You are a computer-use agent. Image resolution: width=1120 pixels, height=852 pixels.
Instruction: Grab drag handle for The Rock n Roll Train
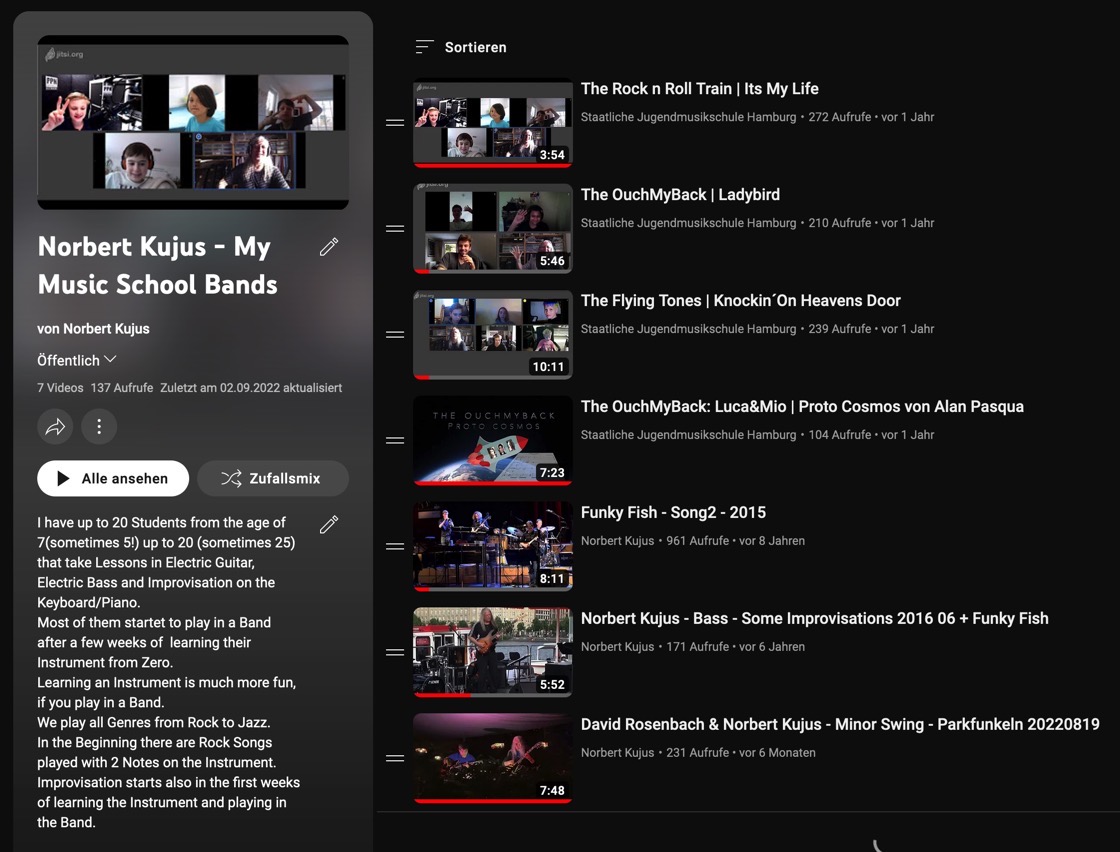395,123
